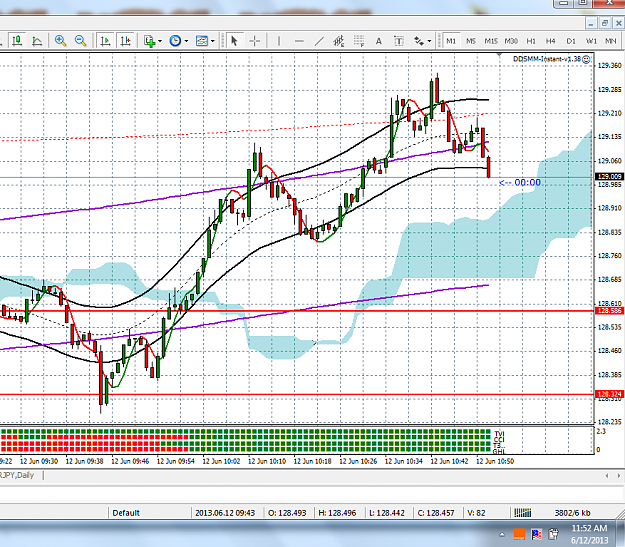Select the vertical line drawing tool

279,41
